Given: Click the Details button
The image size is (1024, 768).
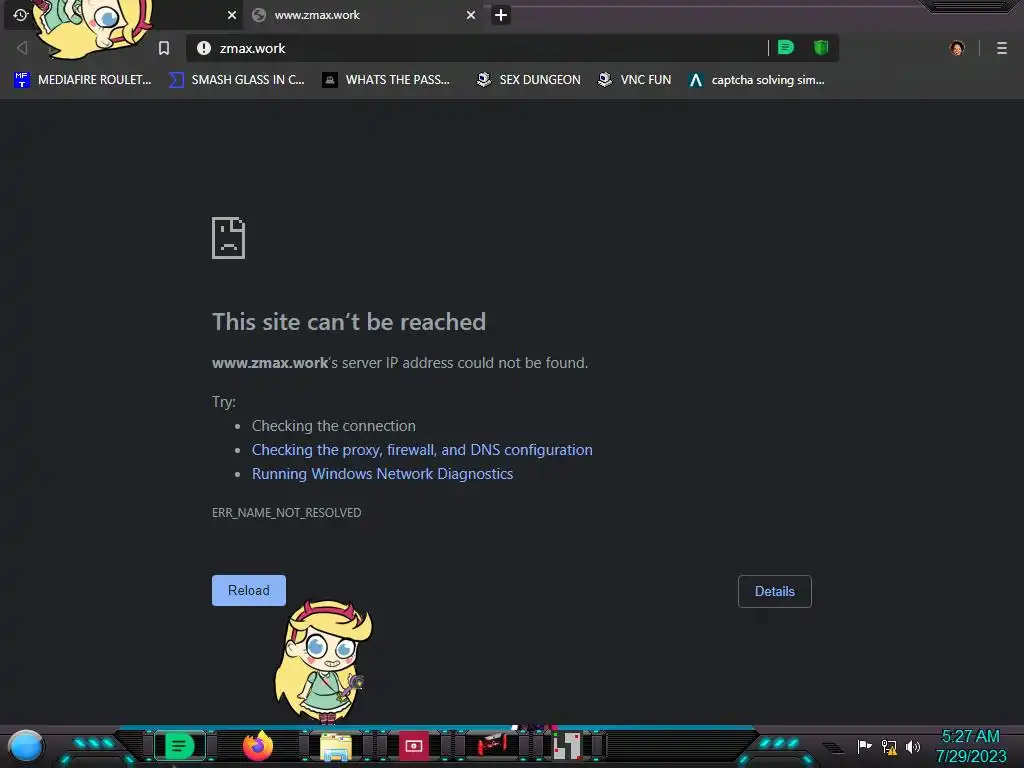Looking at the screenshot, I should point(775,591).
